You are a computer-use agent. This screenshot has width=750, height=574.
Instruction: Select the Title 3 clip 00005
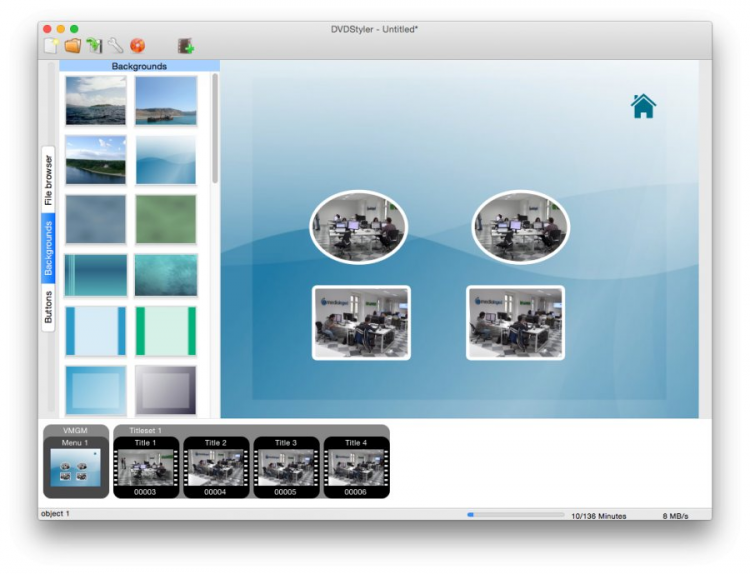[x=286, y=467]
